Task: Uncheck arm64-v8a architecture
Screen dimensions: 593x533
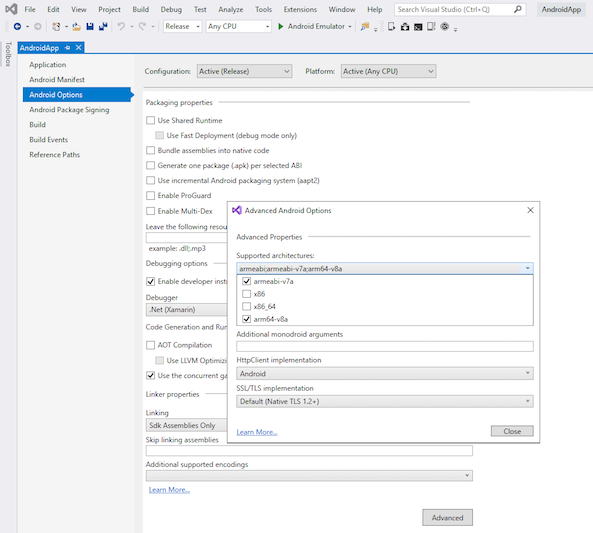Action: coord(247,319)
